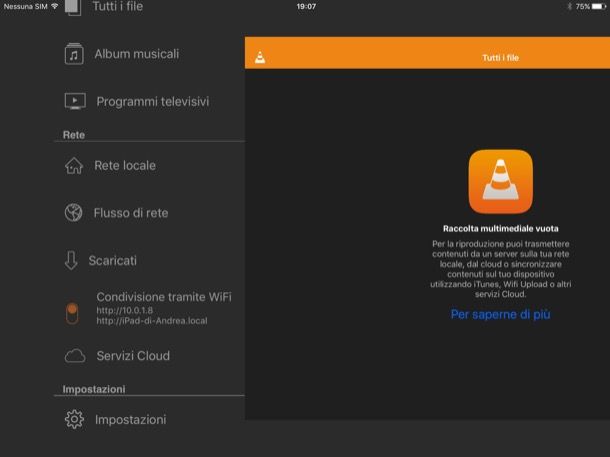This screenshot has height=457, width=610.
Task: Tap the Rete section header
Action: 74,135
